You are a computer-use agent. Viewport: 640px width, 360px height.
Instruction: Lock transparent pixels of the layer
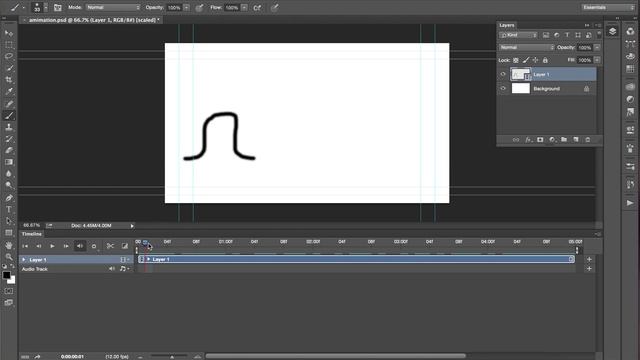coord(516,60)
